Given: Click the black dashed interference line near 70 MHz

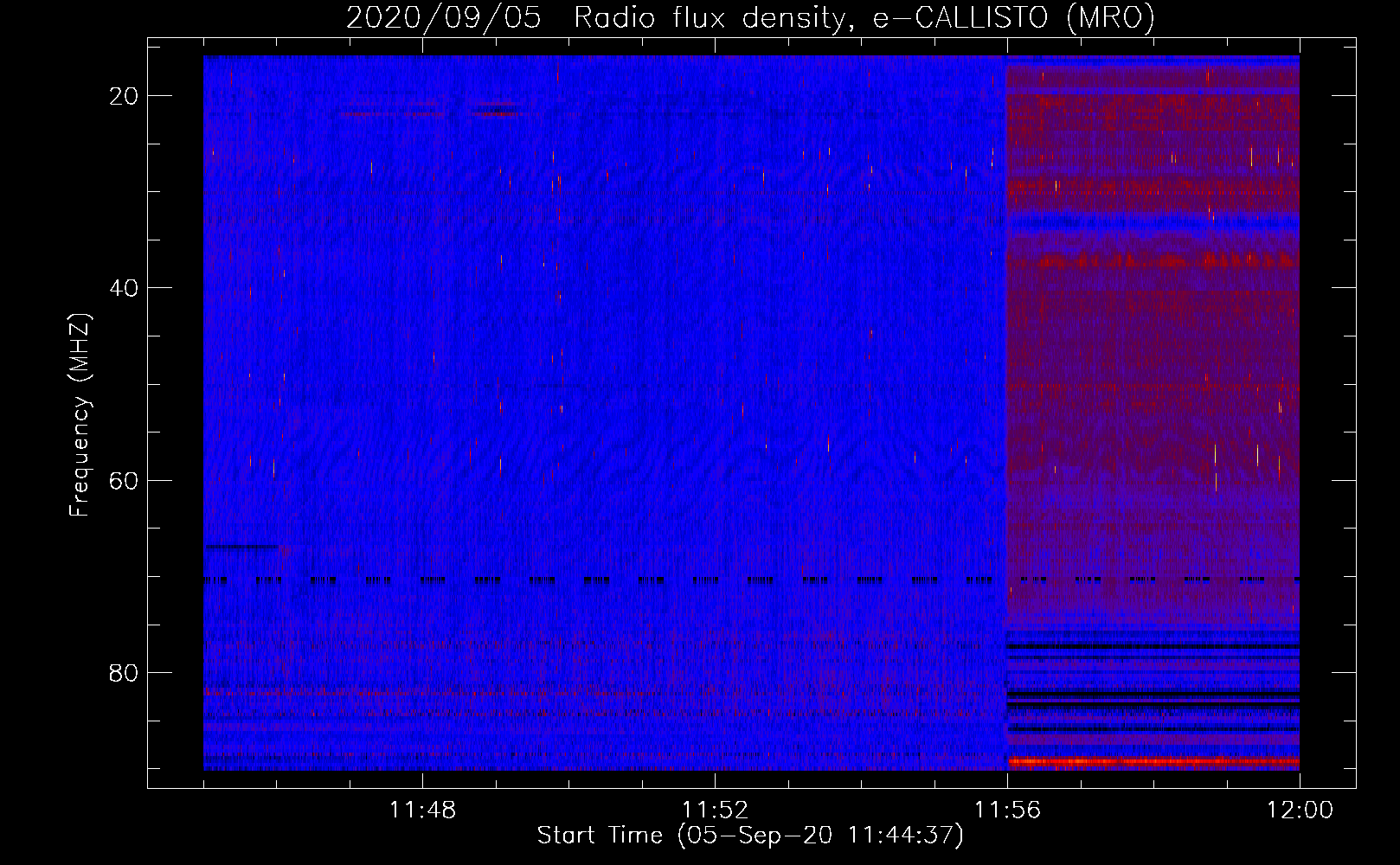Looking at the screenshot, I should coord(751,581).
